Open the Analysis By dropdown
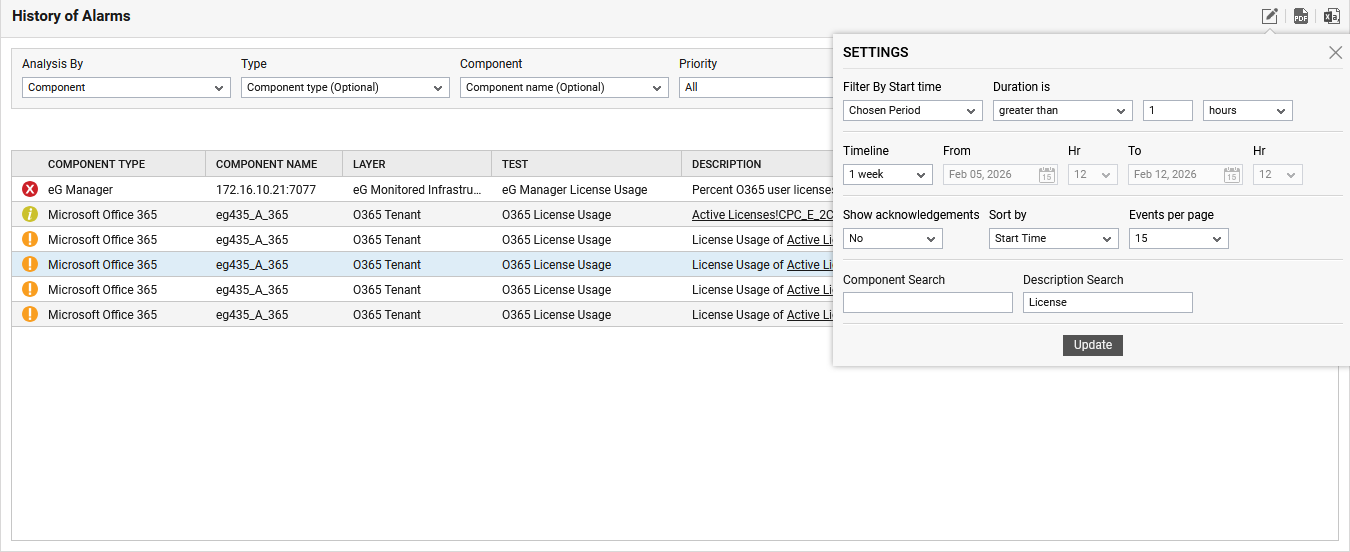 click(x=126, y=88)
